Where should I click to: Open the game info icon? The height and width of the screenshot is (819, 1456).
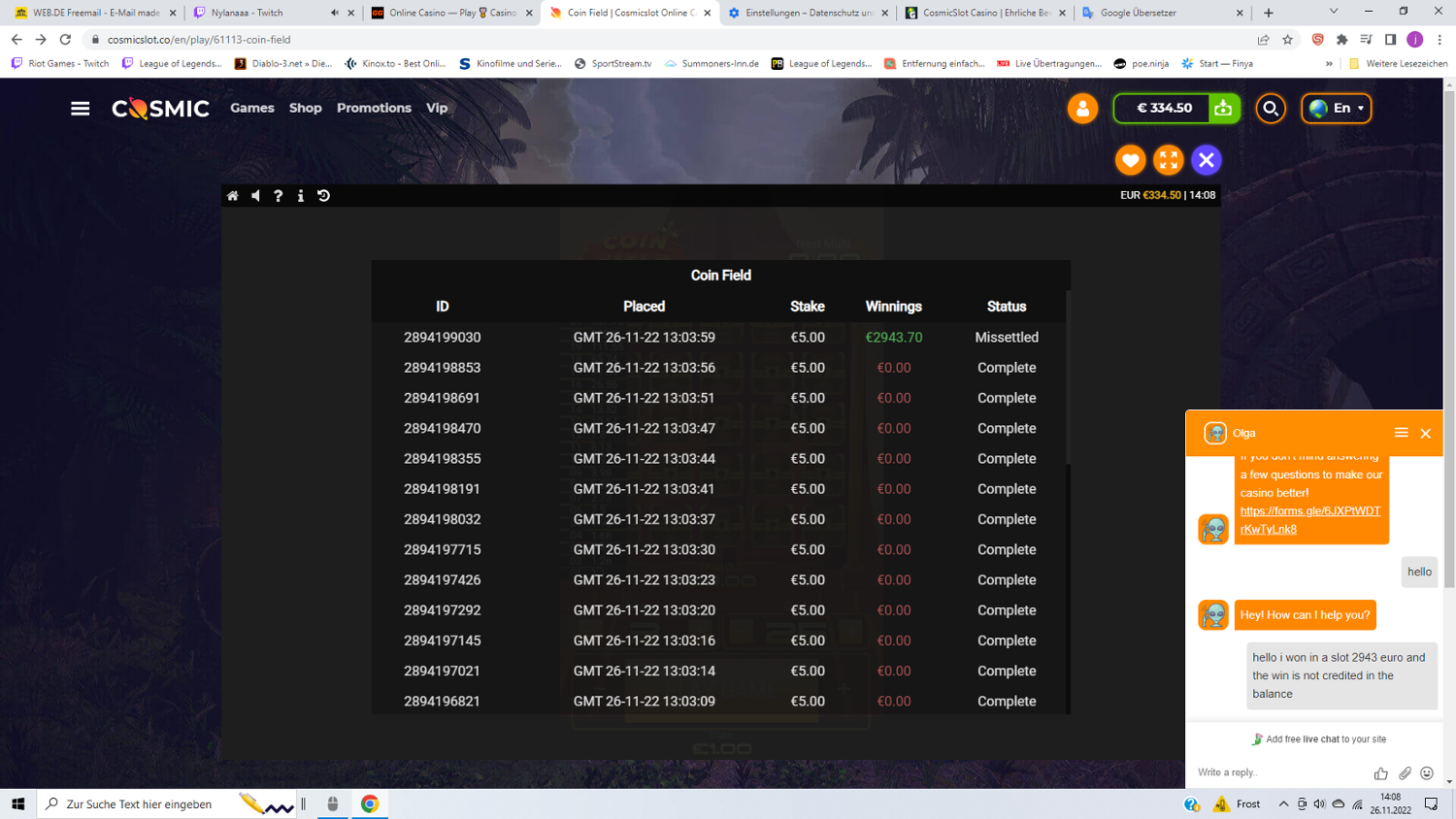(x=301, y=196)
